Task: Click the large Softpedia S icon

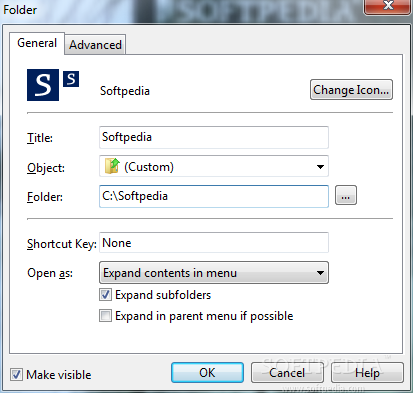Action: point(43,85)
